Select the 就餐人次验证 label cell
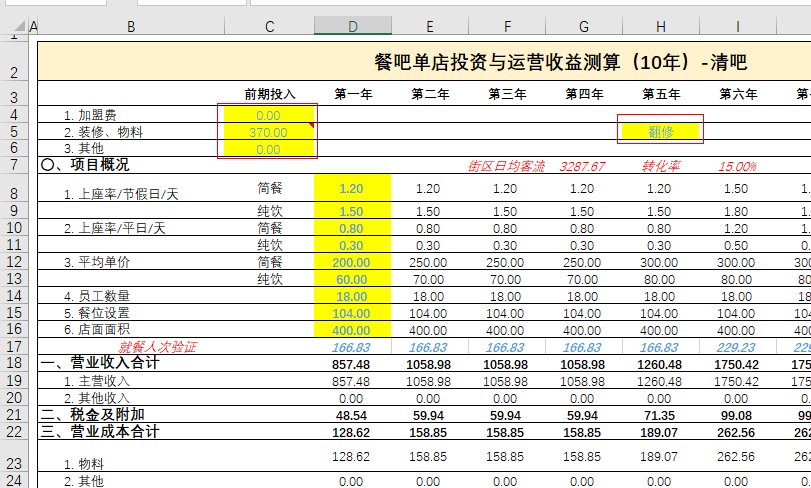This screenshot has height=488, width=811. click(157, 347)
